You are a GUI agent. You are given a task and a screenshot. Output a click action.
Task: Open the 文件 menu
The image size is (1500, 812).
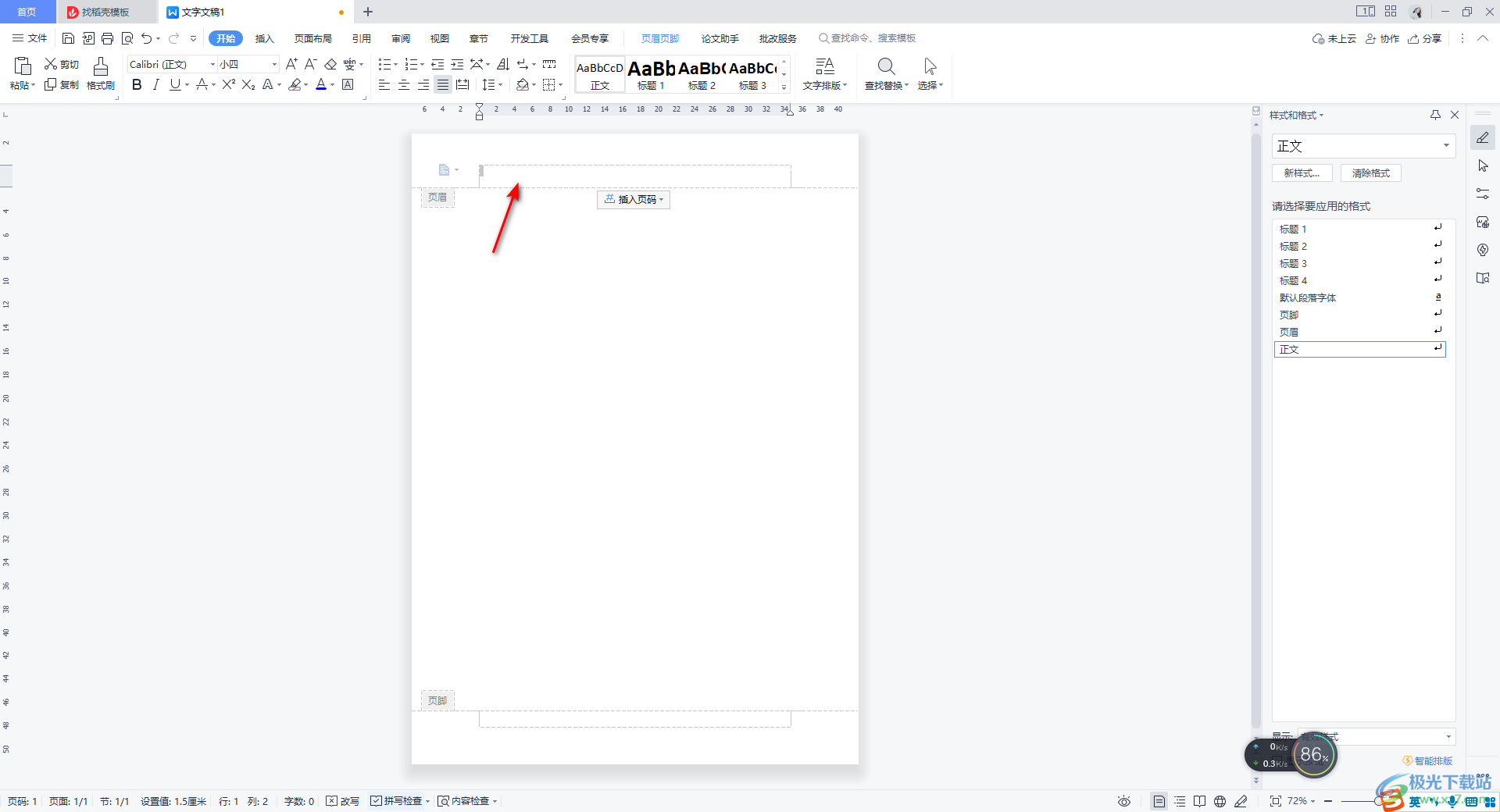tap(30, 38)
